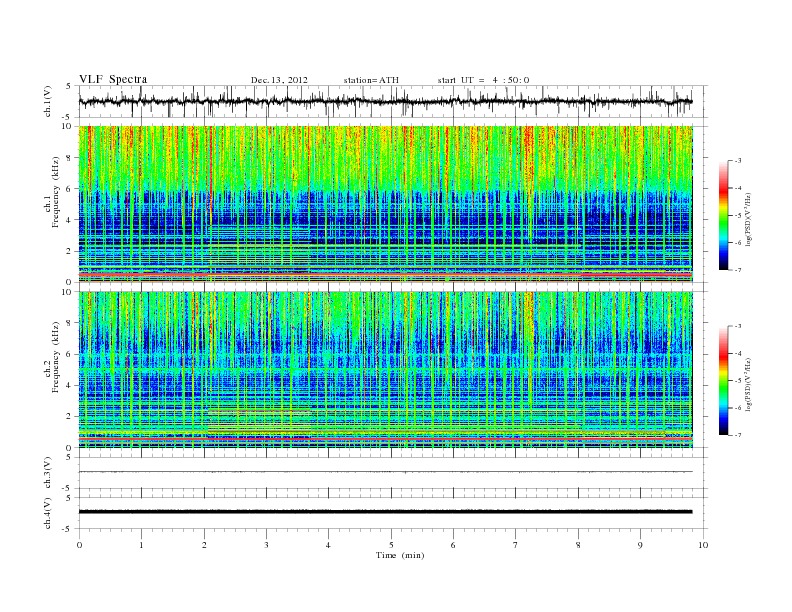Click the 'ch.1(V)' waveform axis label
Image resolution: width=792 pixels, height=612 pixels.
(47, 101)
